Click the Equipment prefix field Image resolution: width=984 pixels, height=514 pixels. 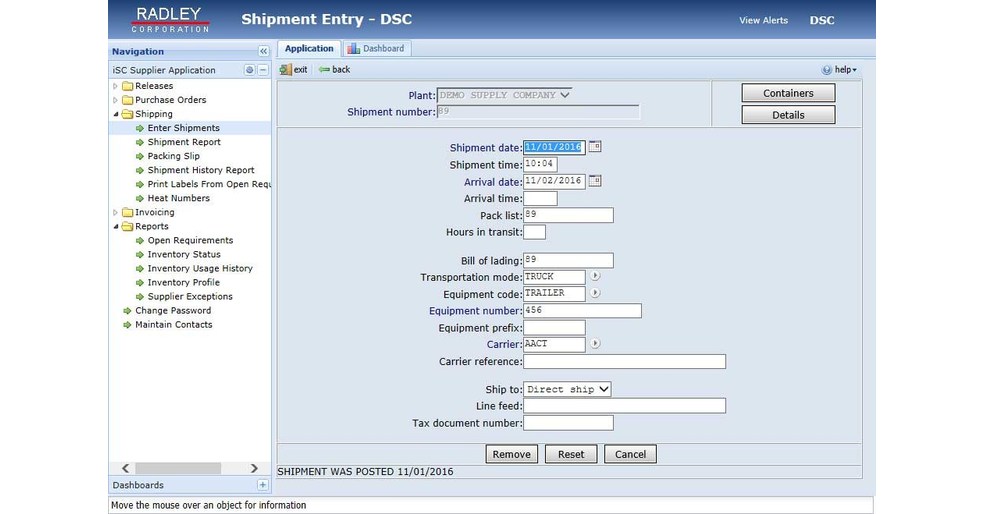554,328
